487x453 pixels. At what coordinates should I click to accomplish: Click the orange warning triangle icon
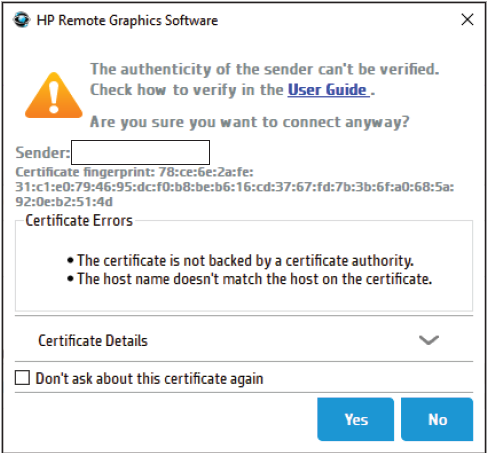pos(54,96)
